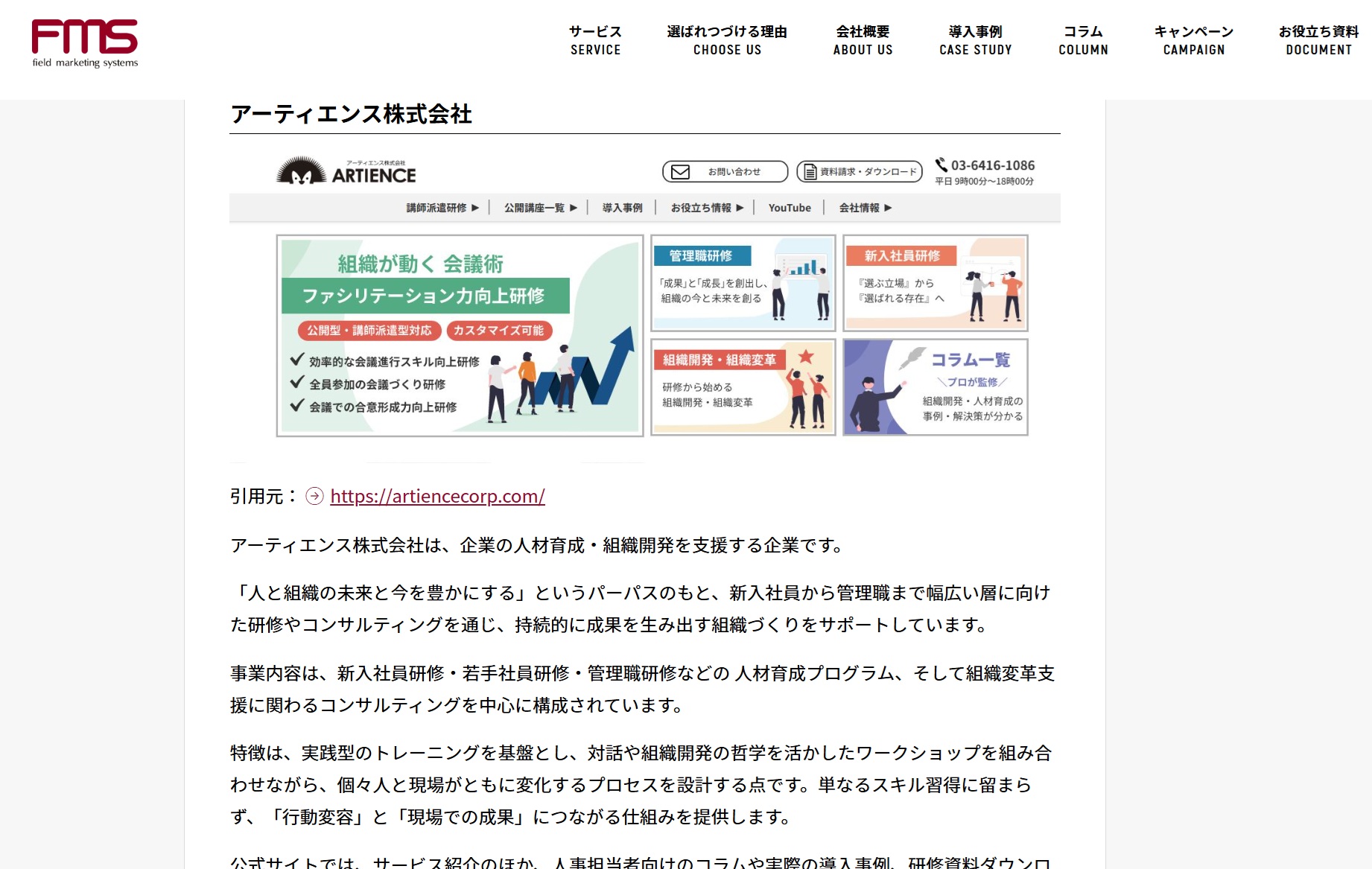Screen dimensions: 1372x869
Task: Click the phone icon beside 03-6416-1086
Action: click(x=941, y=165)
